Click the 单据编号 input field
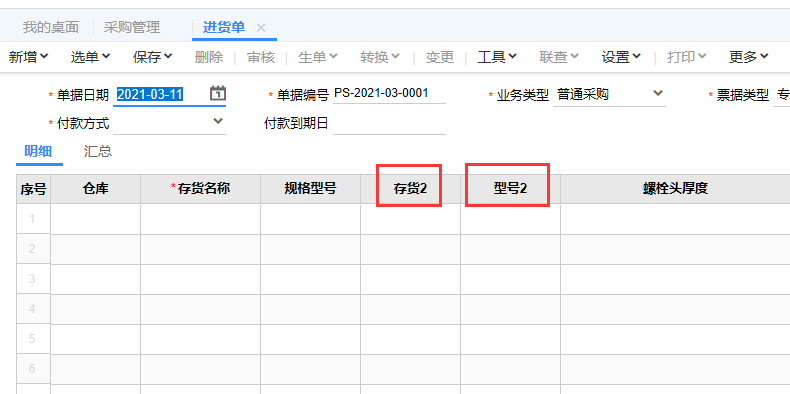790x394 pixels. 389,94
